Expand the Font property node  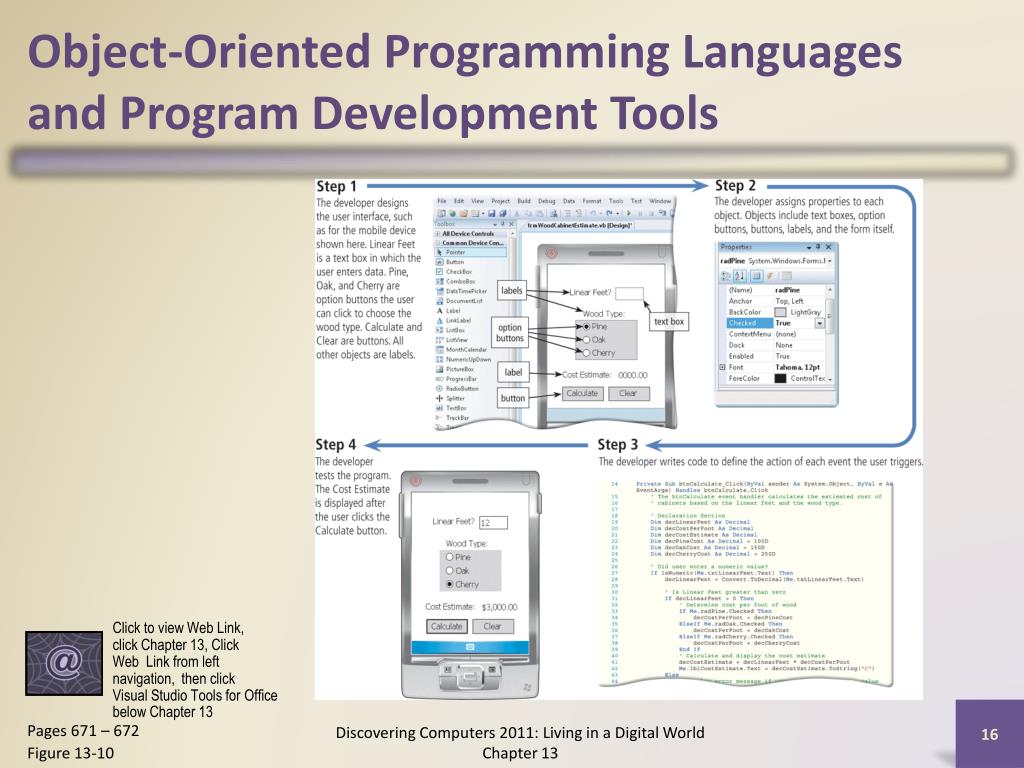click(722, 367)
